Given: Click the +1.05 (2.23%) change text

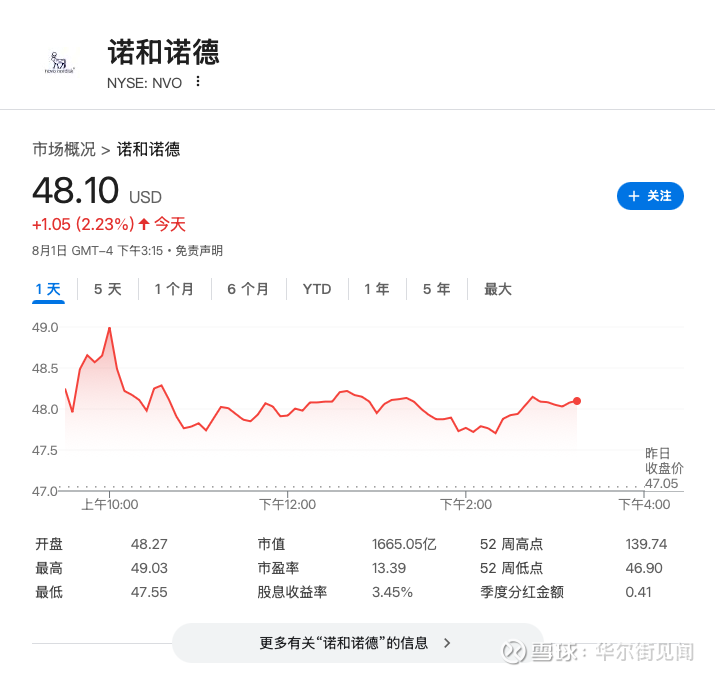Looking at the screenshot, I should tap(83, 224).
